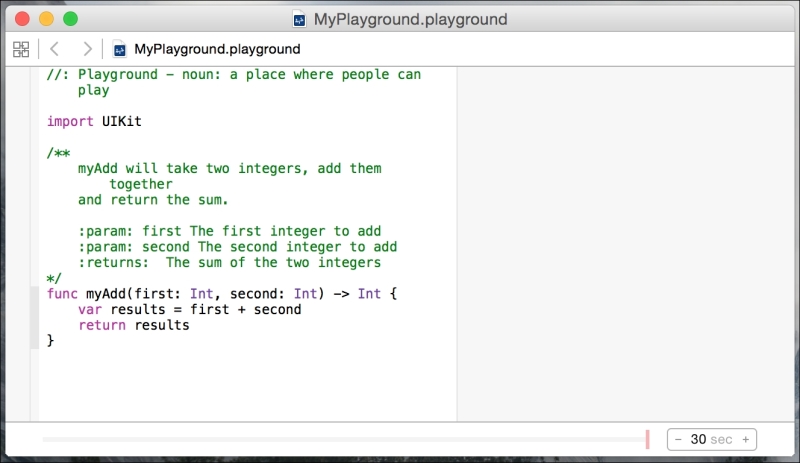The image size is (800, 463).
Task: Go forward with the right chevron
Action: coord(87,49)
